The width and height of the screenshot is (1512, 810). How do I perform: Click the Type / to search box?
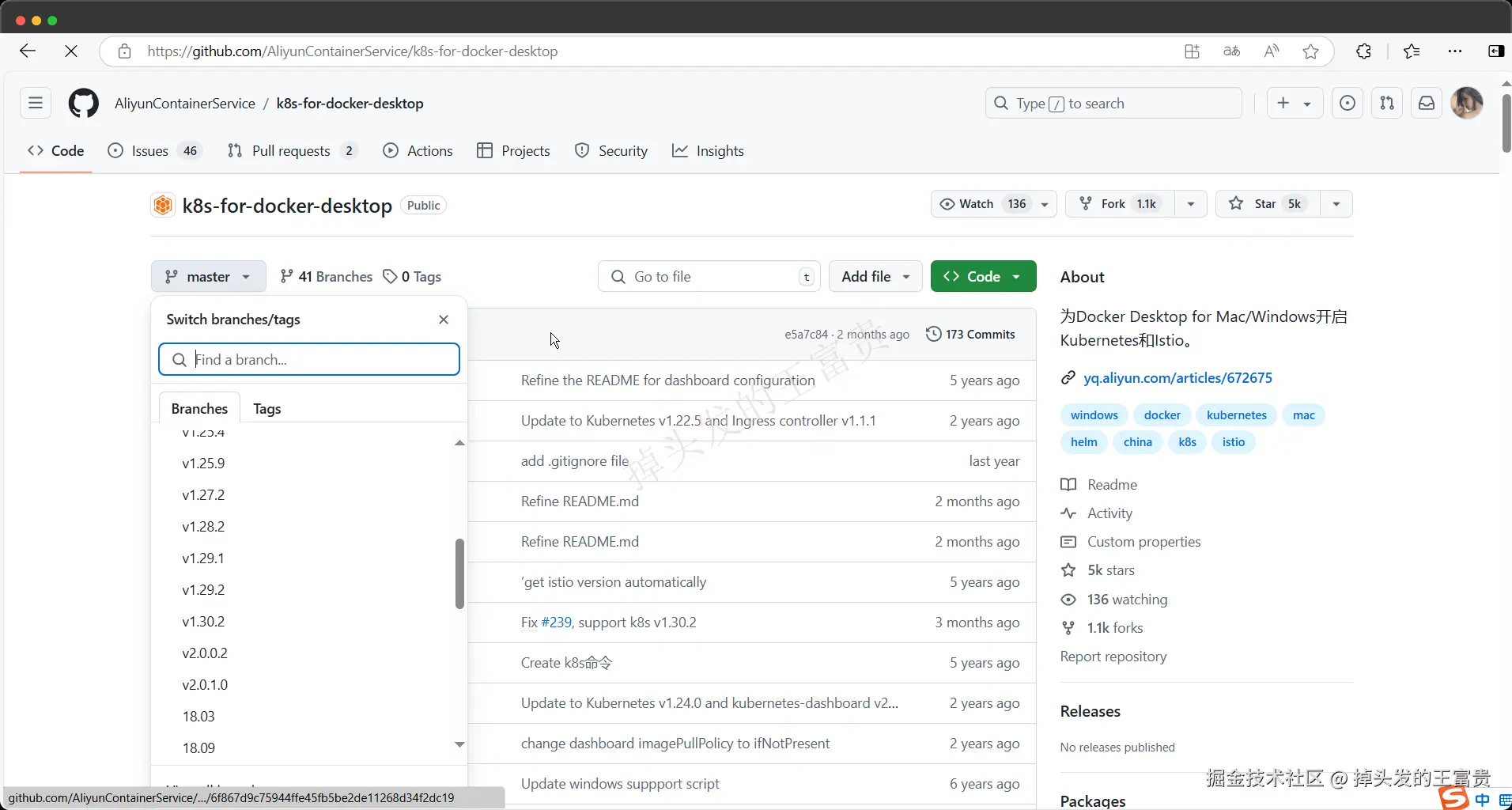click(1113, 104)
